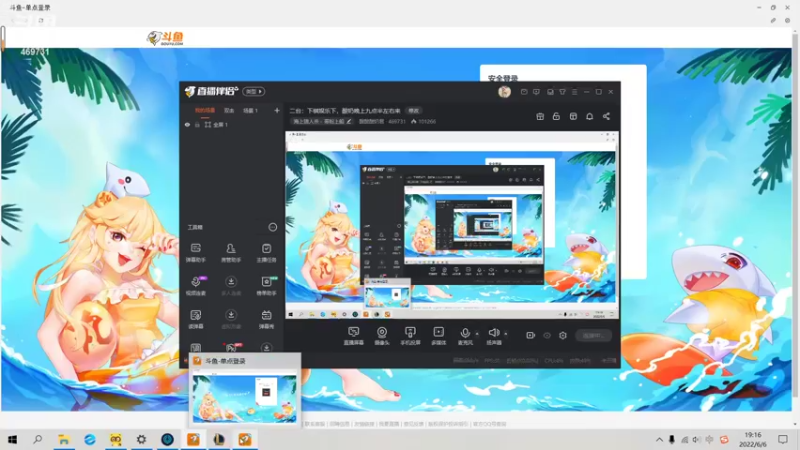The height and width of the screenshot is (450, 800).
Task: Start recording with the camera record icon
Action: [531, 335]
